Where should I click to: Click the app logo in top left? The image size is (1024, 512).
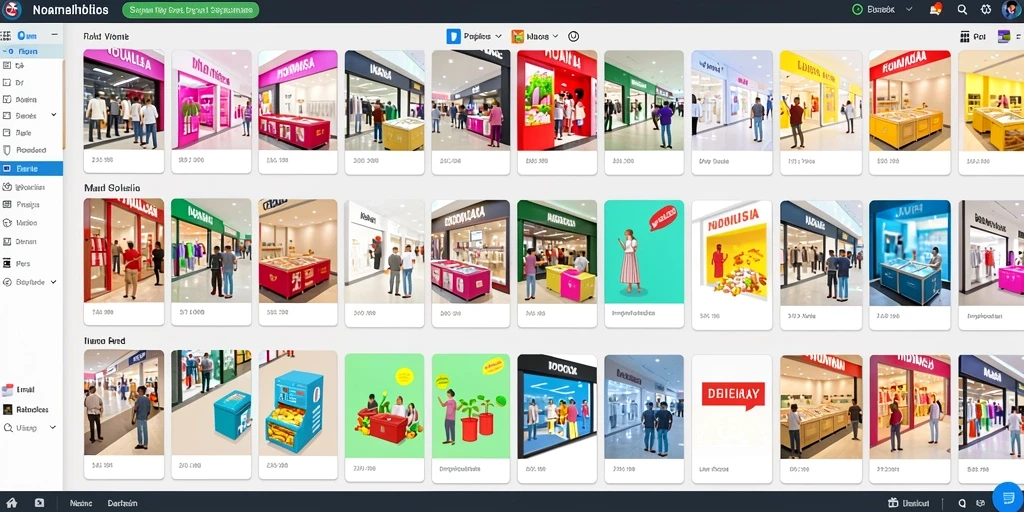click(x=12, y=10)
